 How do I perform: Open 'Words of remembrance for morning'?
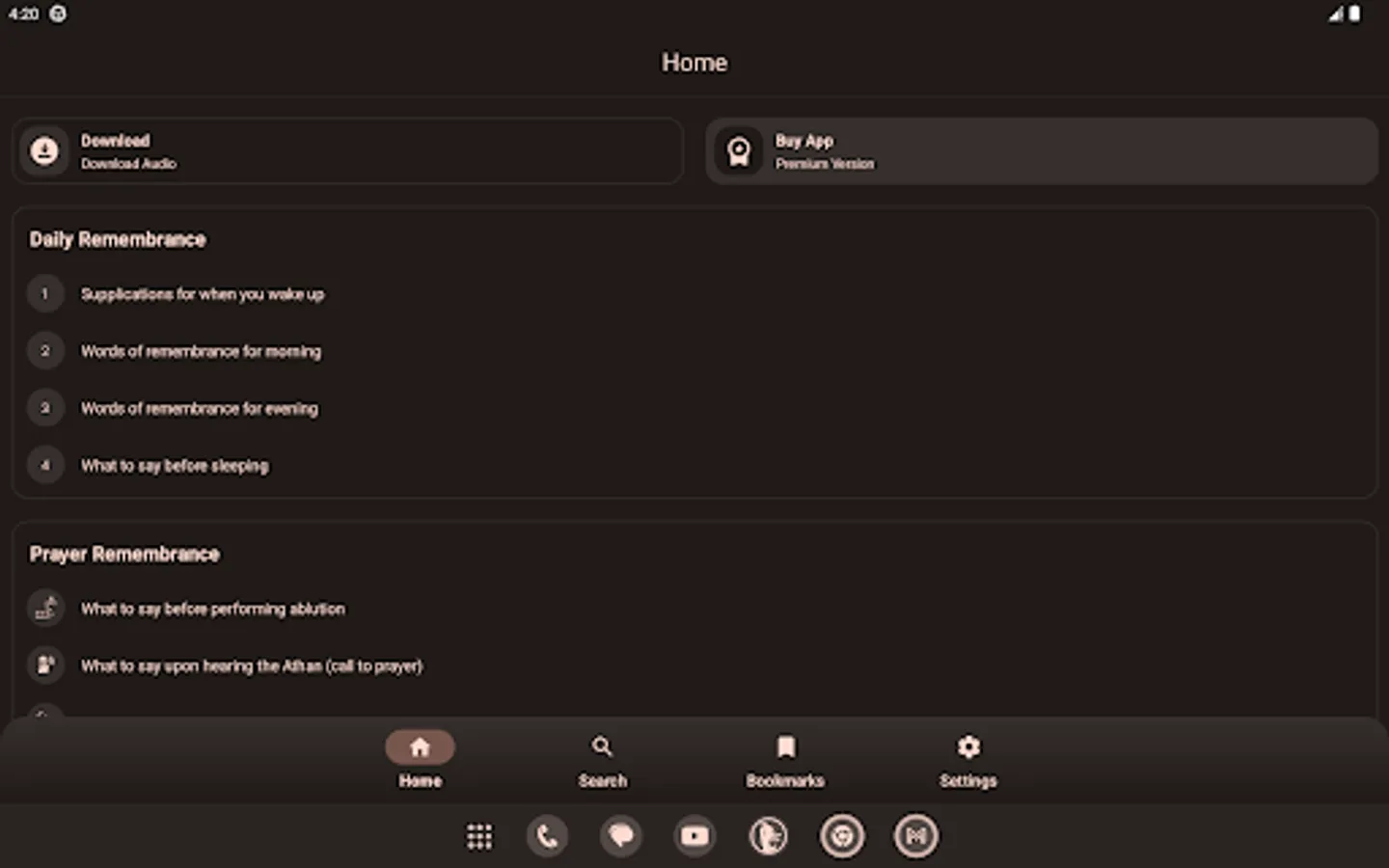coord(201,351)
